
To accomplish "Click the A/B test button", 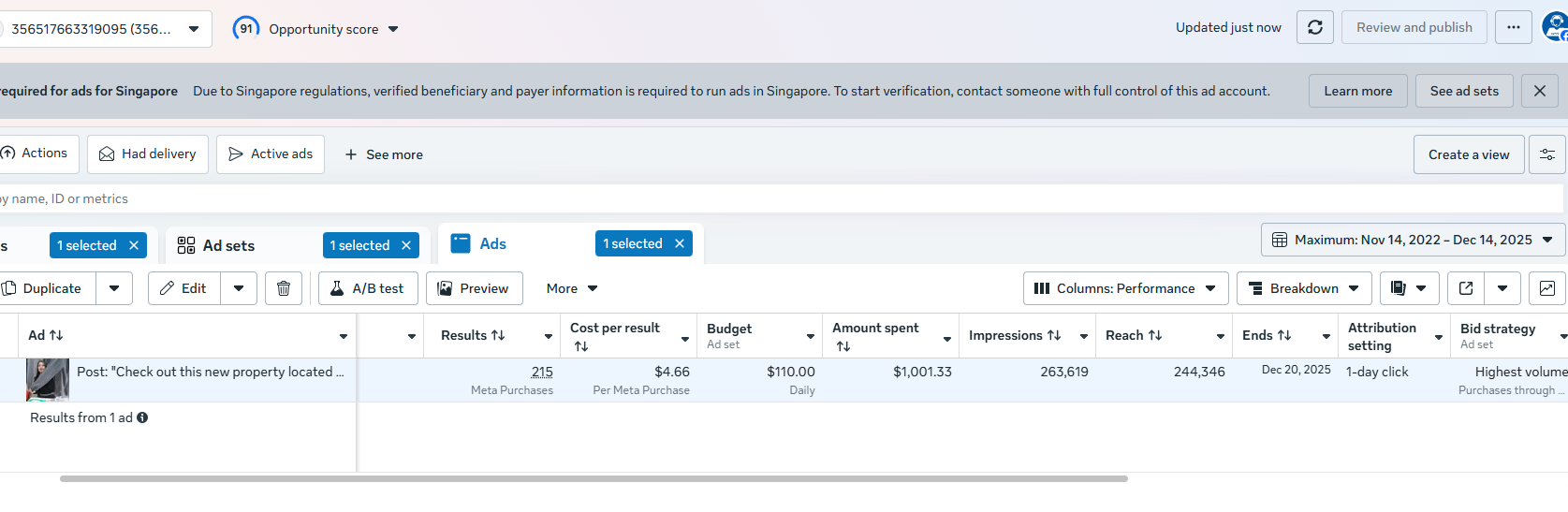I will coord(367,288).
